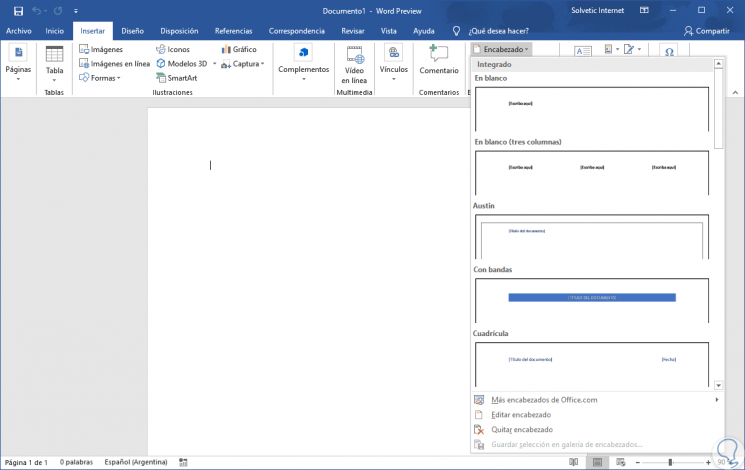
Task: Pick the Cuadrícula header thumbnail
Action: 592,364
